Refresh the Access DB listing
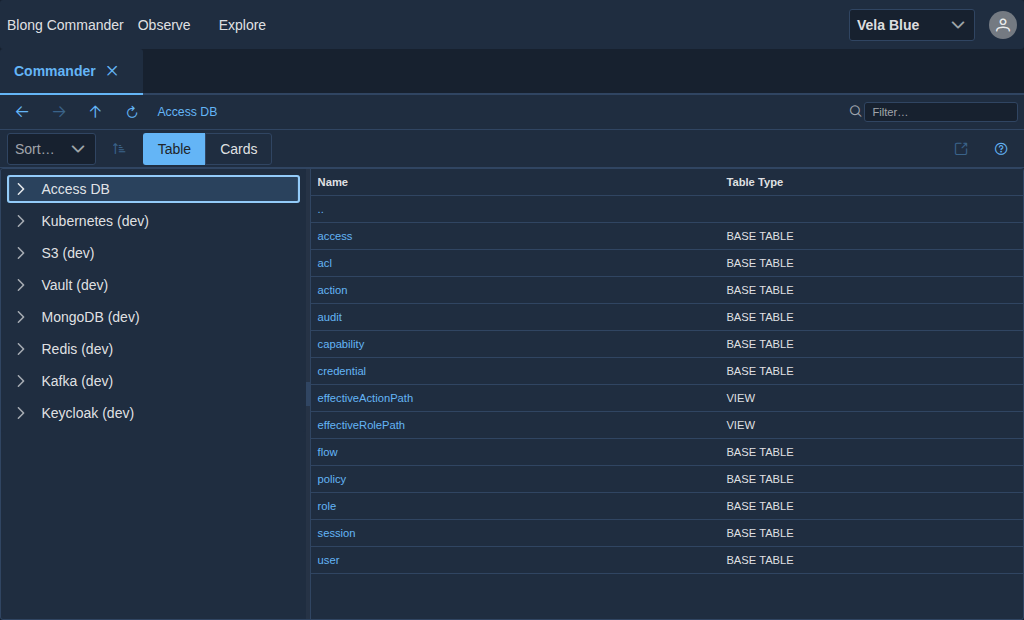The height and width of the screenshot is (620, 1024). (x=132, y=112)
